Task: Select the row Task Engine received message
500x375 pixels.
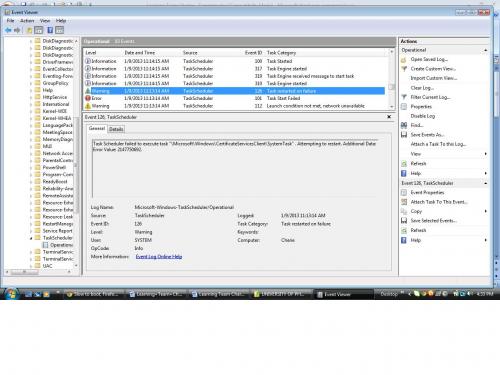Action: [235, 76]
